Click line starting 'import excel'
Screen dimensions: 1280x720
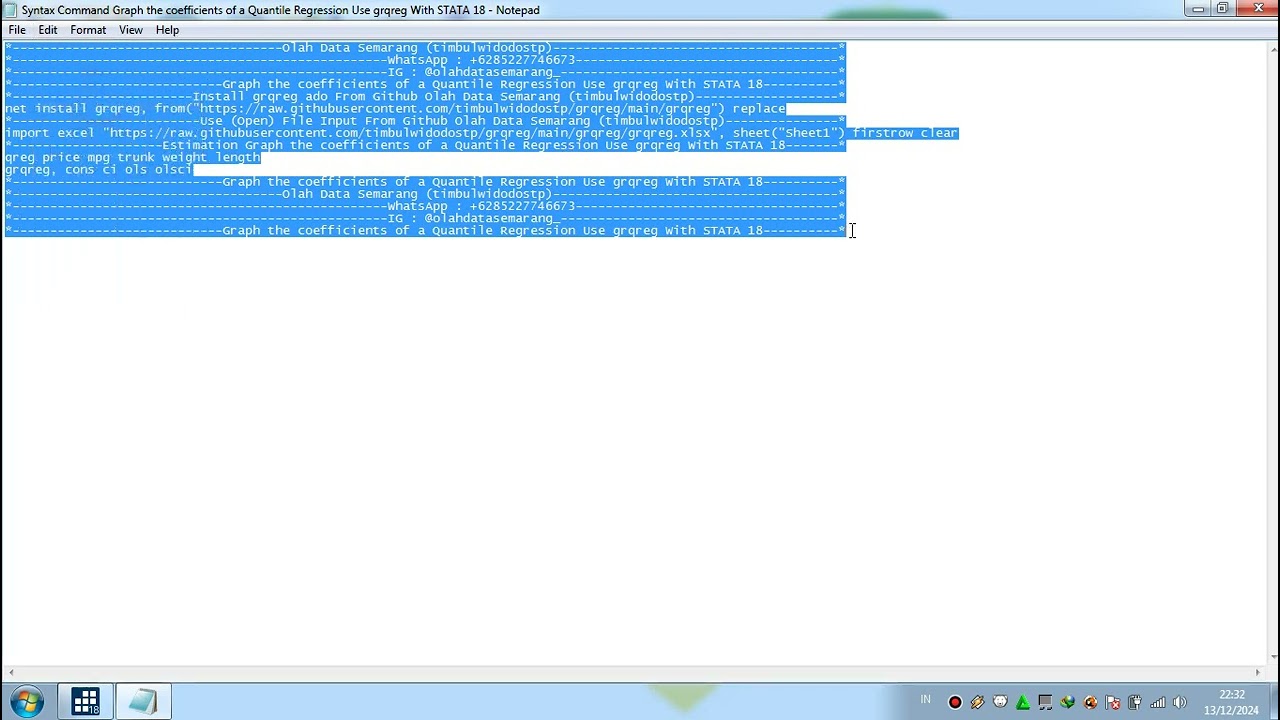pos(481,133)
